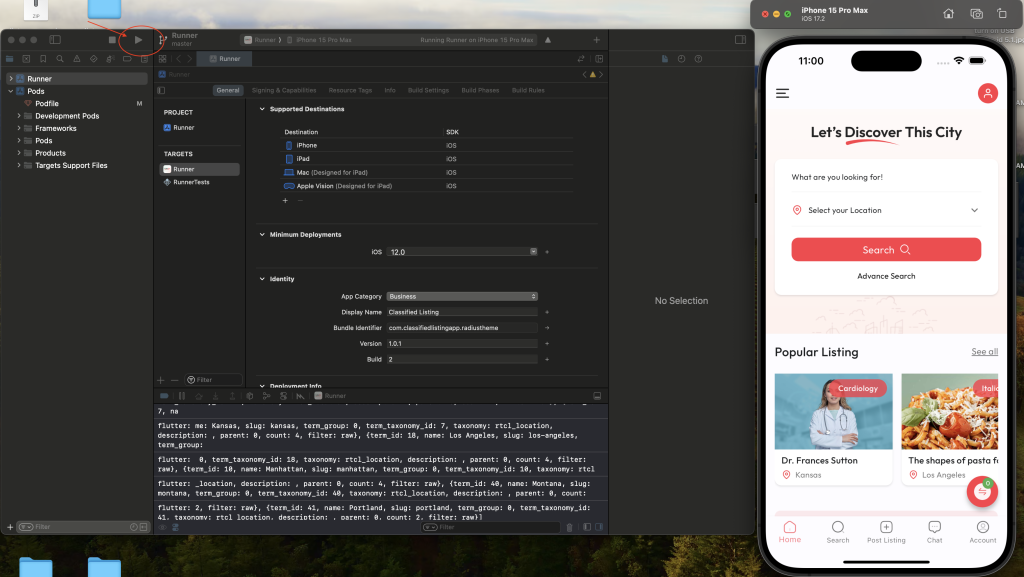Open Select your Location dropdown in simulator

pos(886,210)
